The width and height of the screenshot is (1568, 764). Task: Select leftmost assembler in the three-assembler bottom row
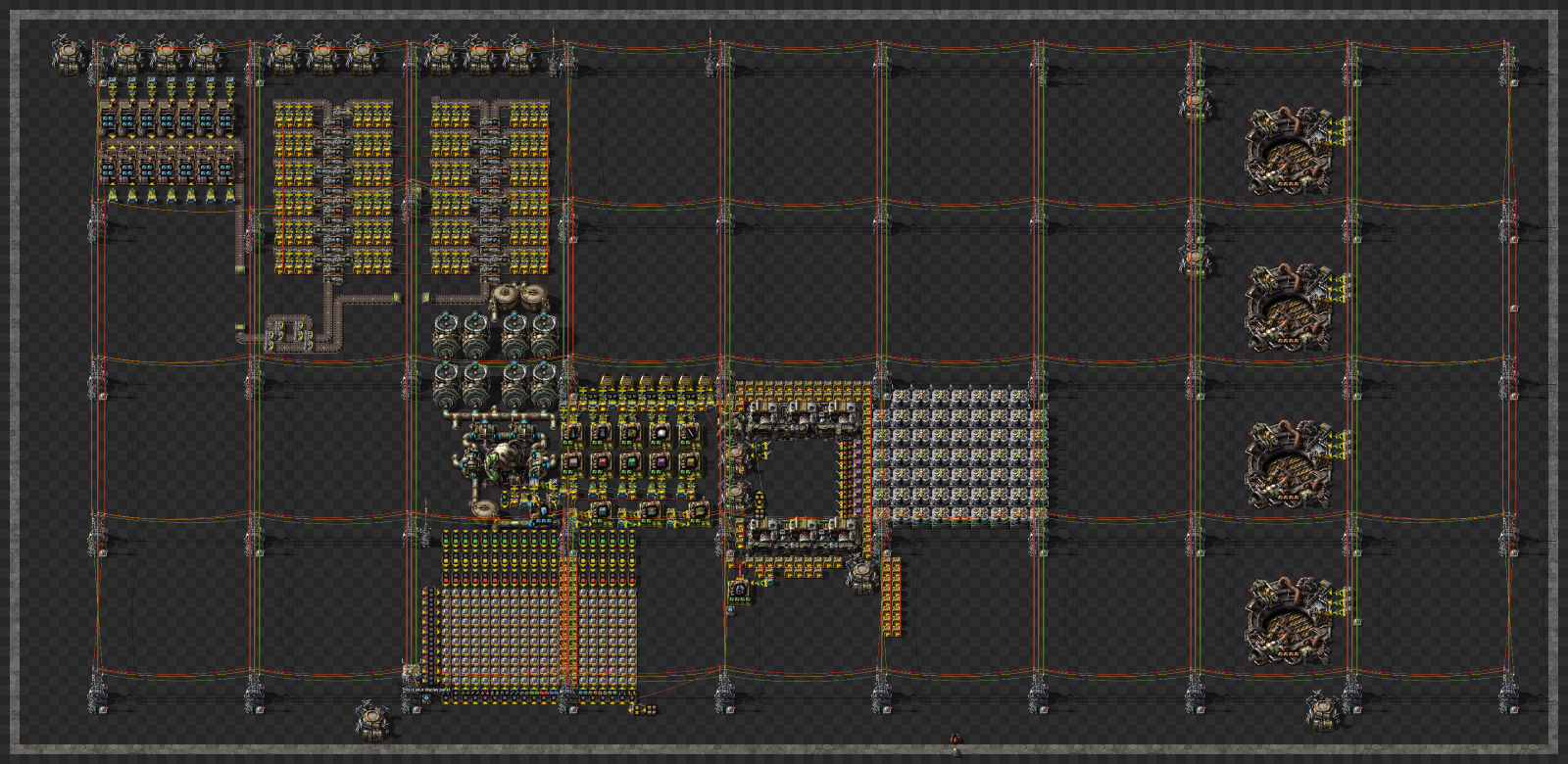(602, 511)
